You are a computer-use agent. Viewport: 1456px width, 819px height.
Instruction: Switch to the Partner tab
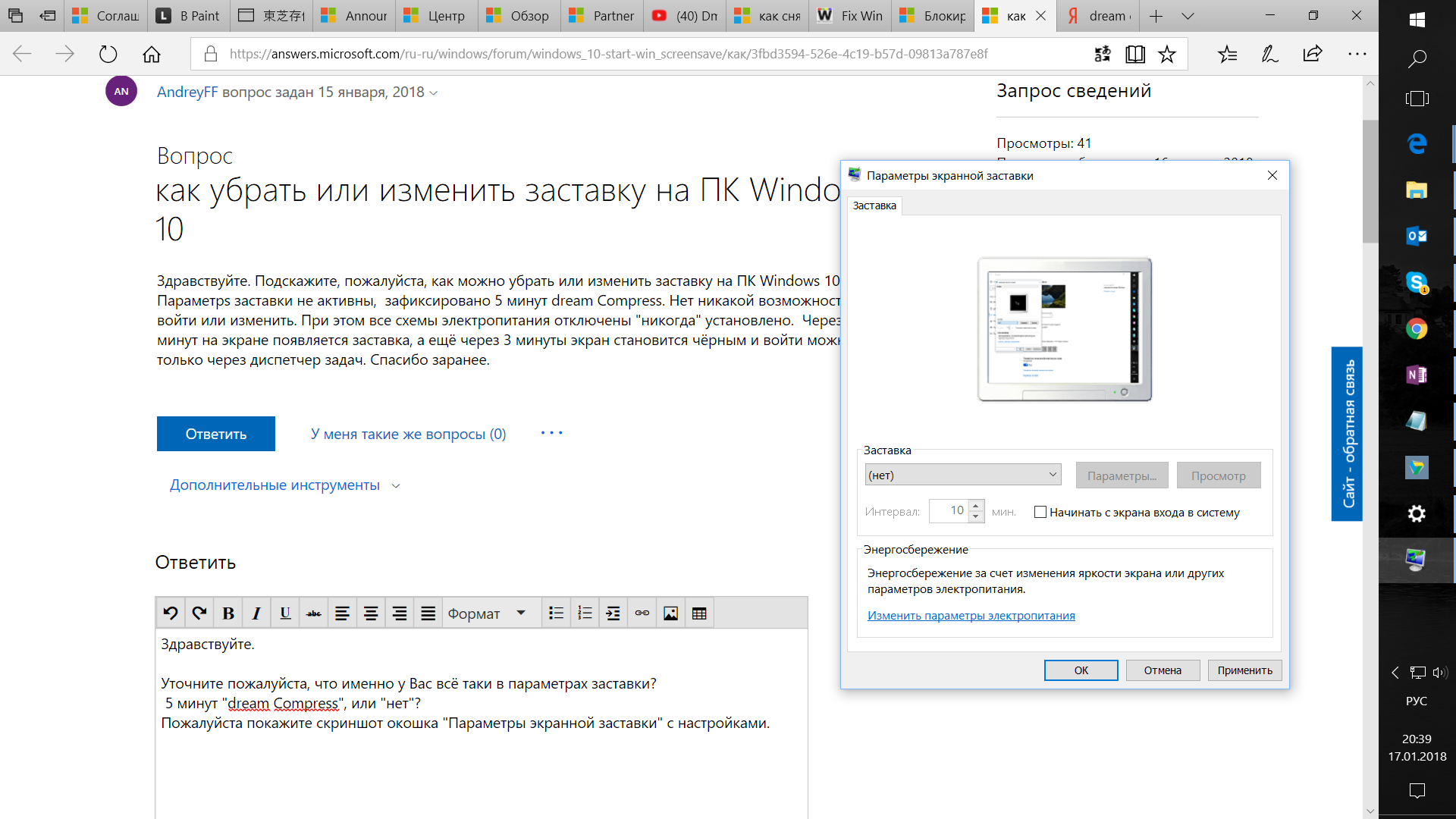pos(601,16)
